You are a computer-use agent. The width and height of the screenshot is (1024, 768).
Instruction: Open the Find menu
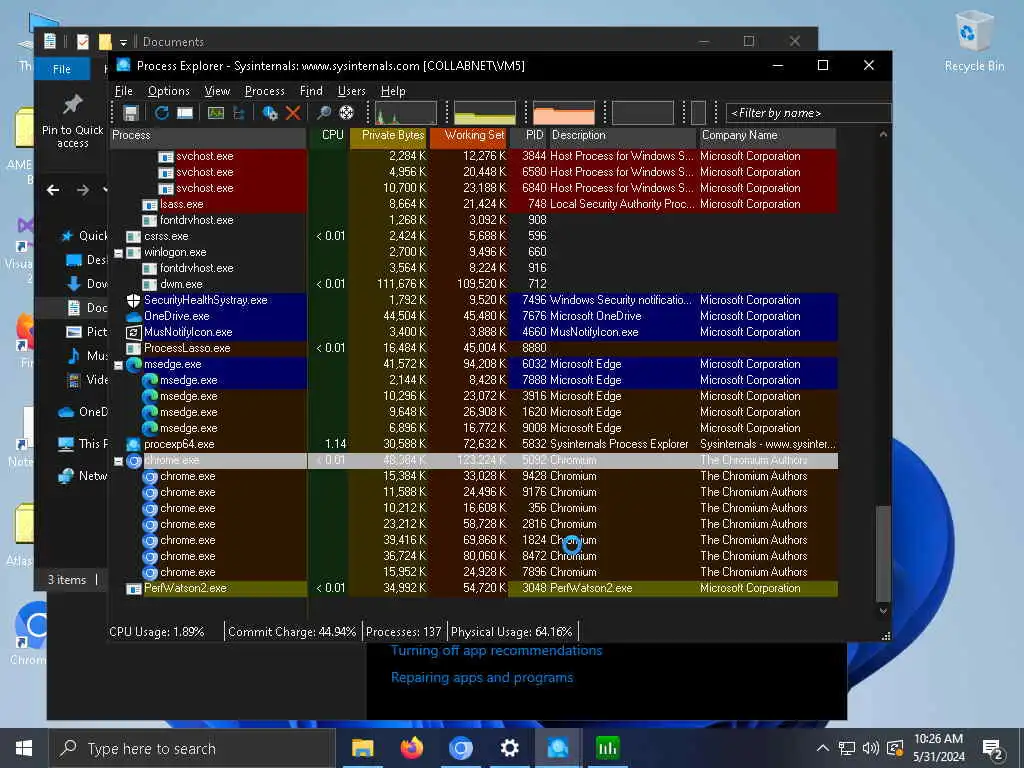point(311,91)
